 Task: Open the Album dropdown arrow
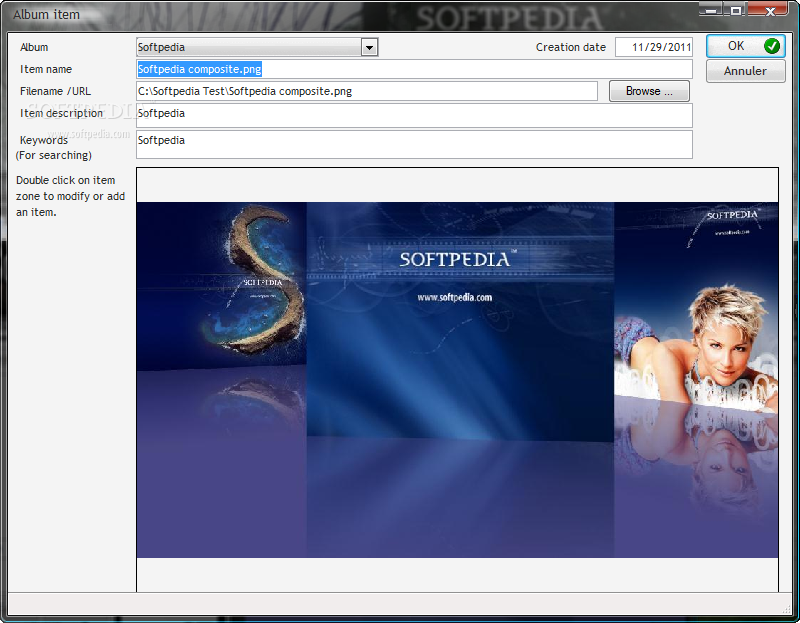(369, 47)
